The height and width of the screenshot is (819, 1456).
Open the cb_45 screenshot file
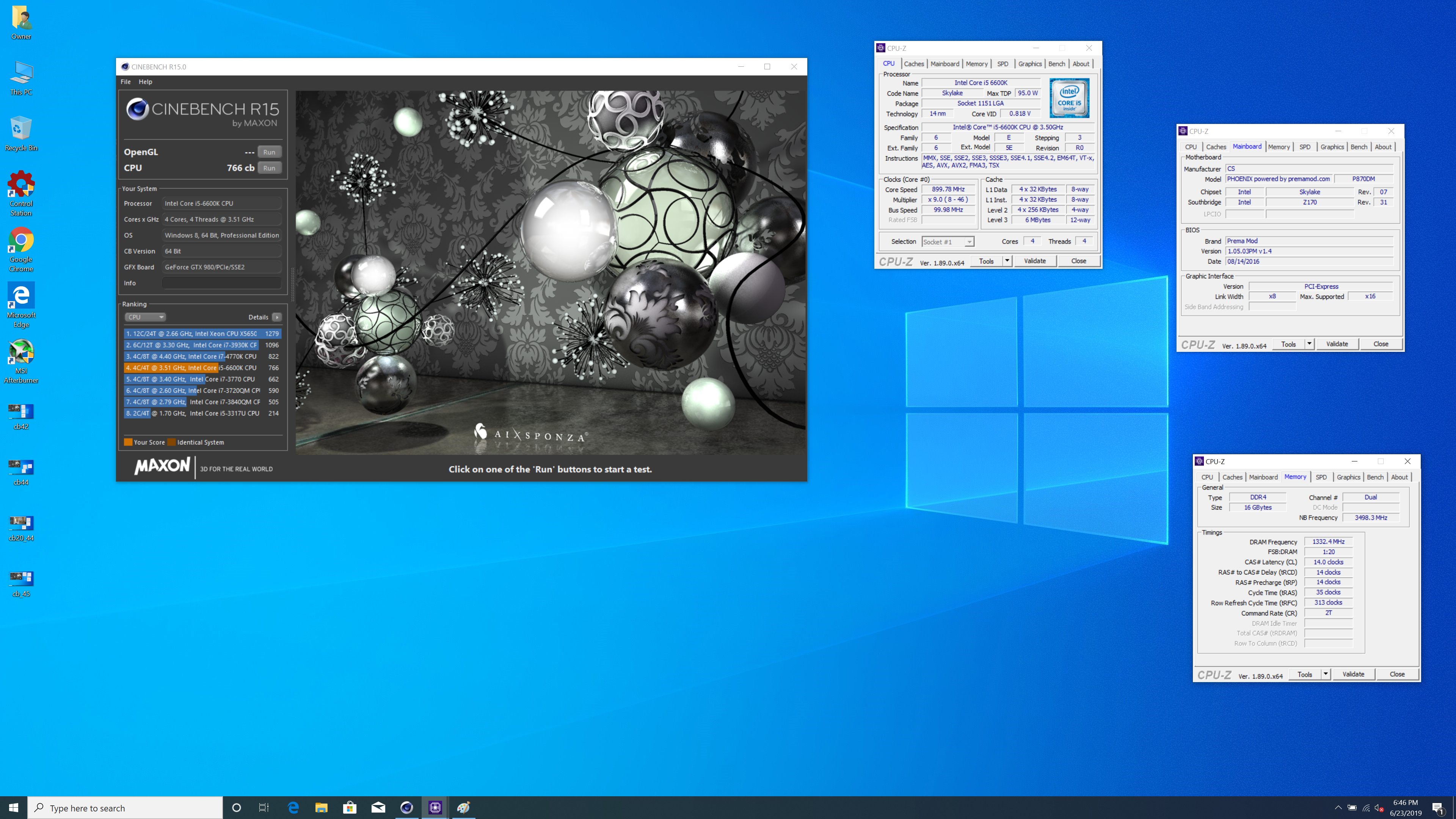coord(21,584)
